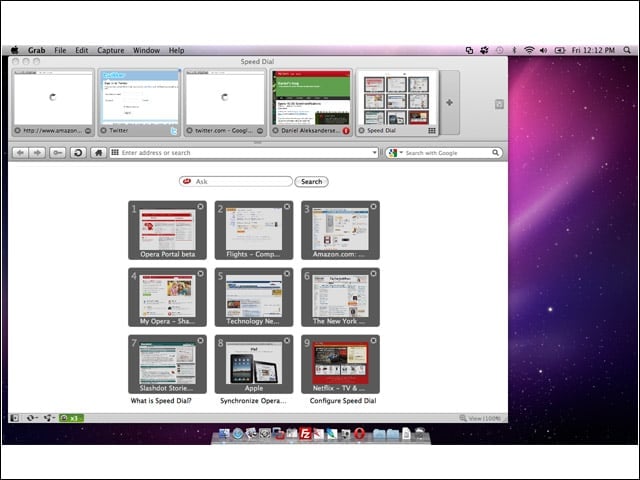
Task: Open Opera Link sync status icon
Action: pyautogui.click(x=32, y=418)
